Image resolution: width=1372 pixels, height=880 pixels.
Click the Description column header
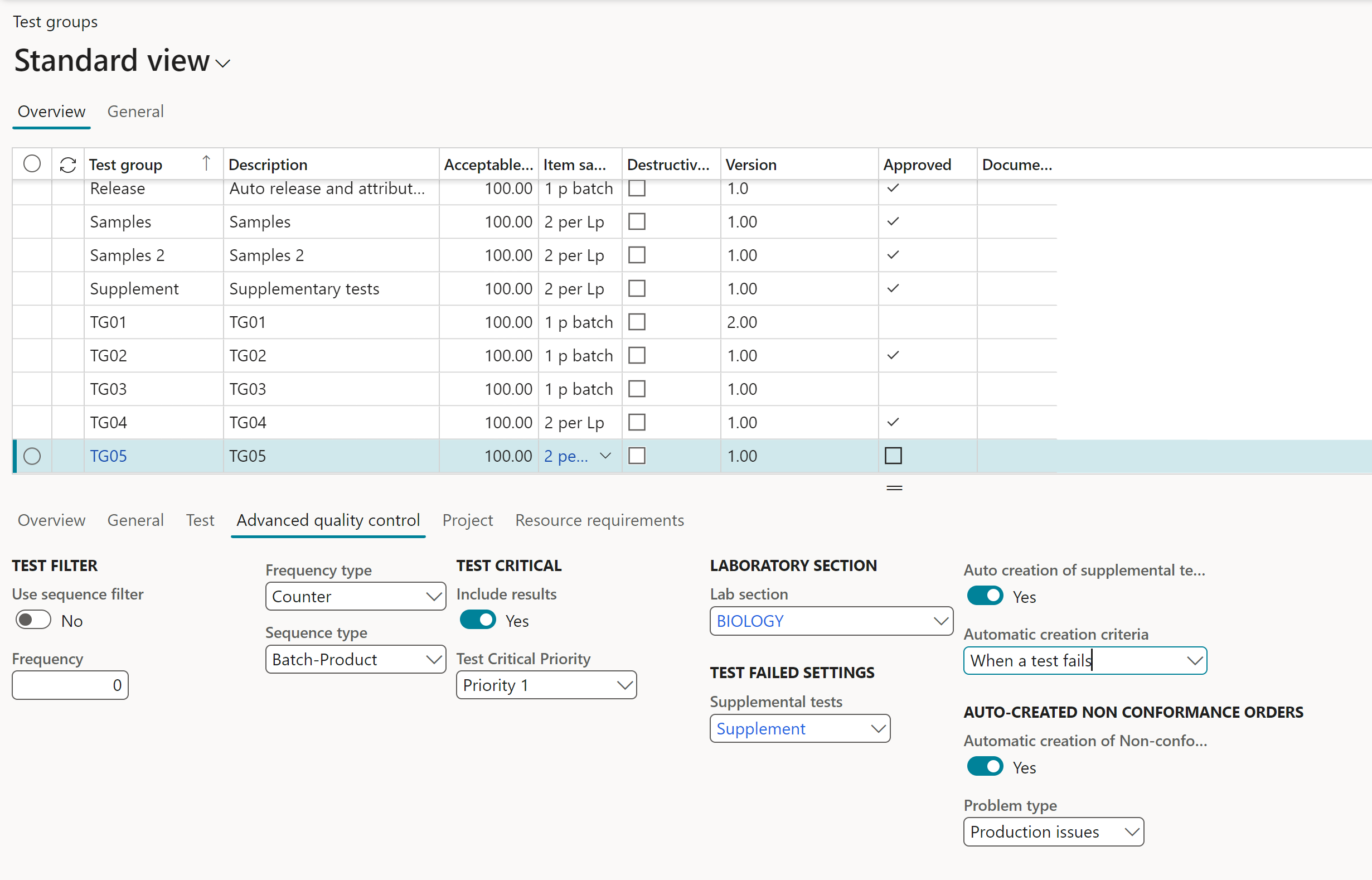point(269,165)
